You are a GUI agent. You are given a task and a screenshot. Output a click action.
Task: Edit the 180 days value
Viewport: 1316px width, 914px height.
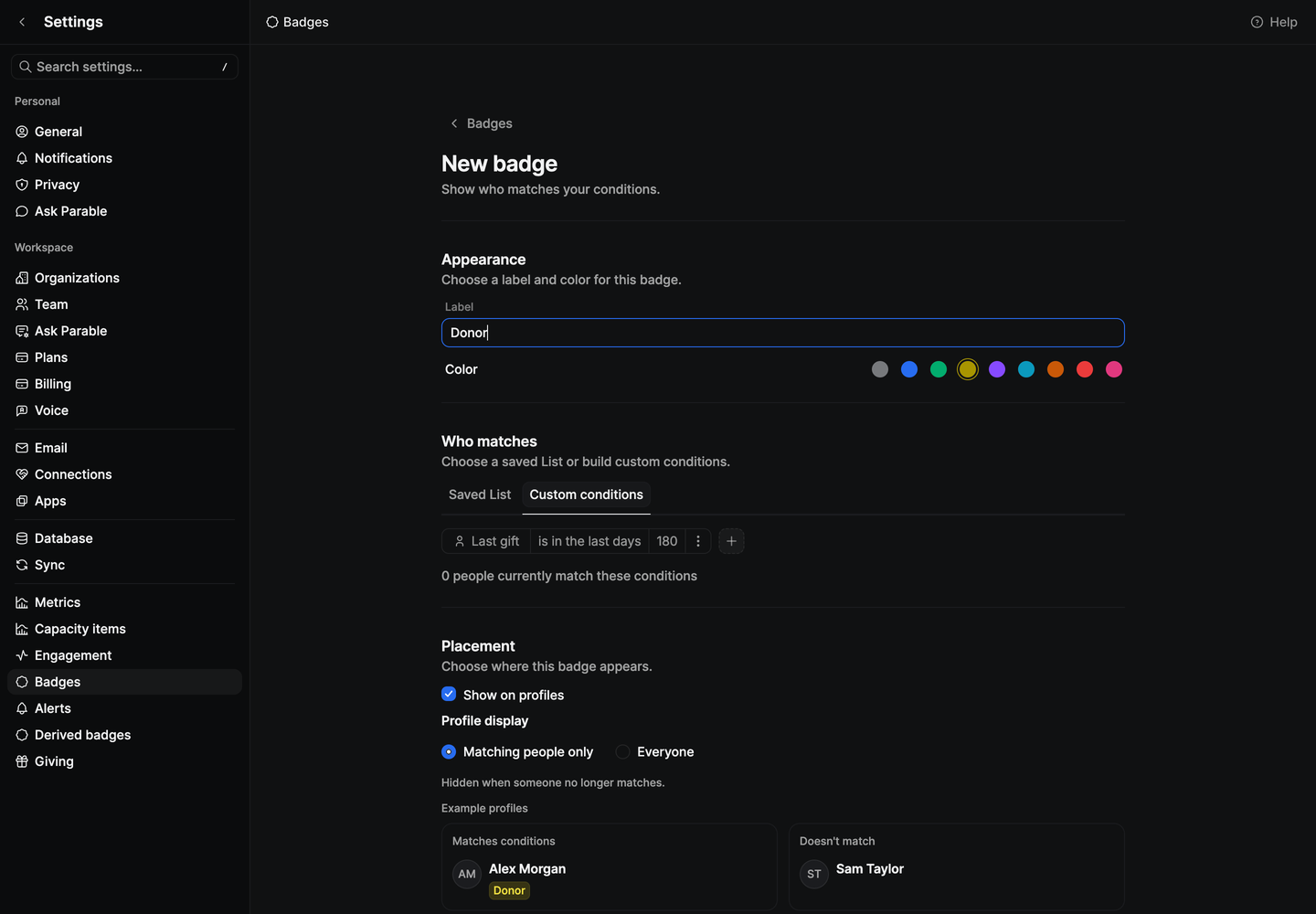(667, 541)
